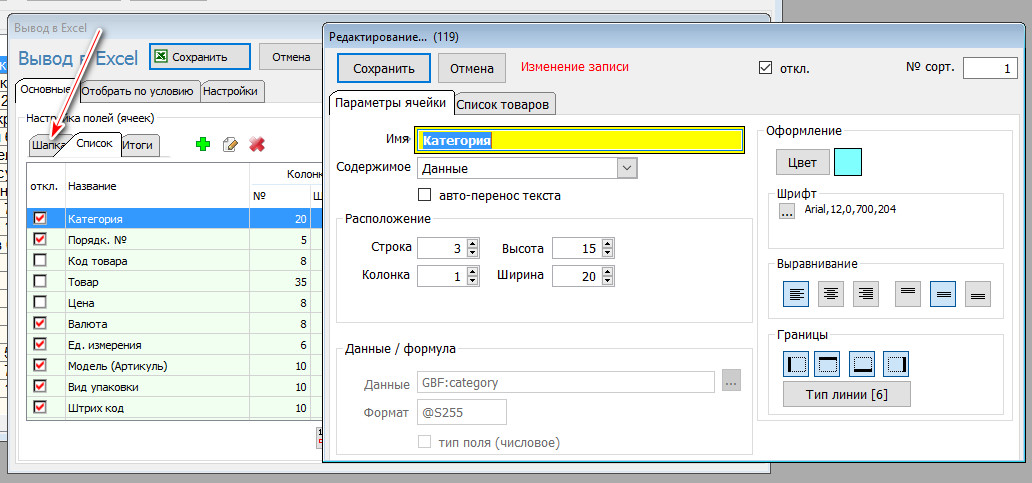Open the Содержимое dropdown
The image size is (1032, 483).
point(627,168)
